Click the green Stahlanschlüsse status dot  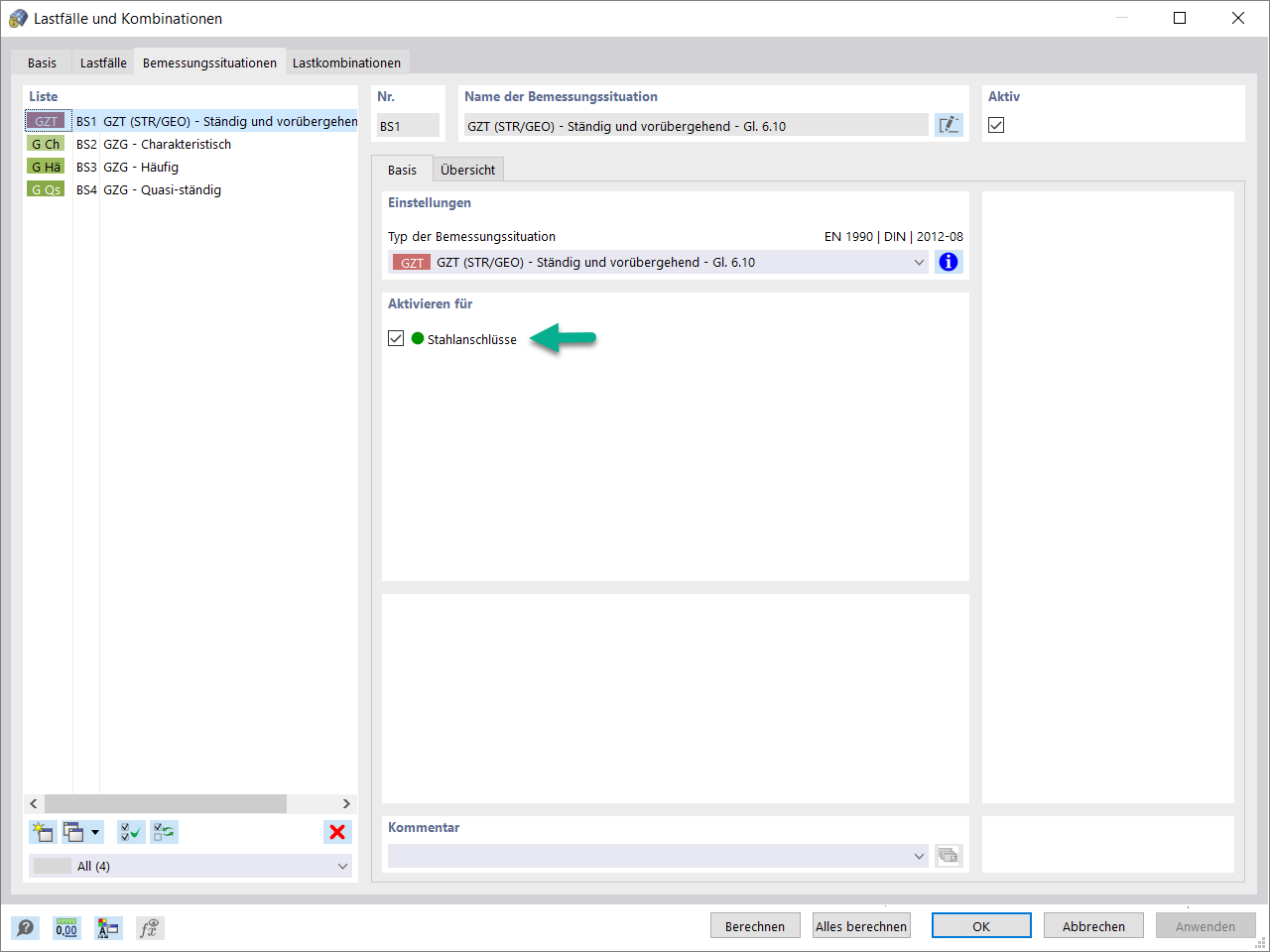point(418,338)
